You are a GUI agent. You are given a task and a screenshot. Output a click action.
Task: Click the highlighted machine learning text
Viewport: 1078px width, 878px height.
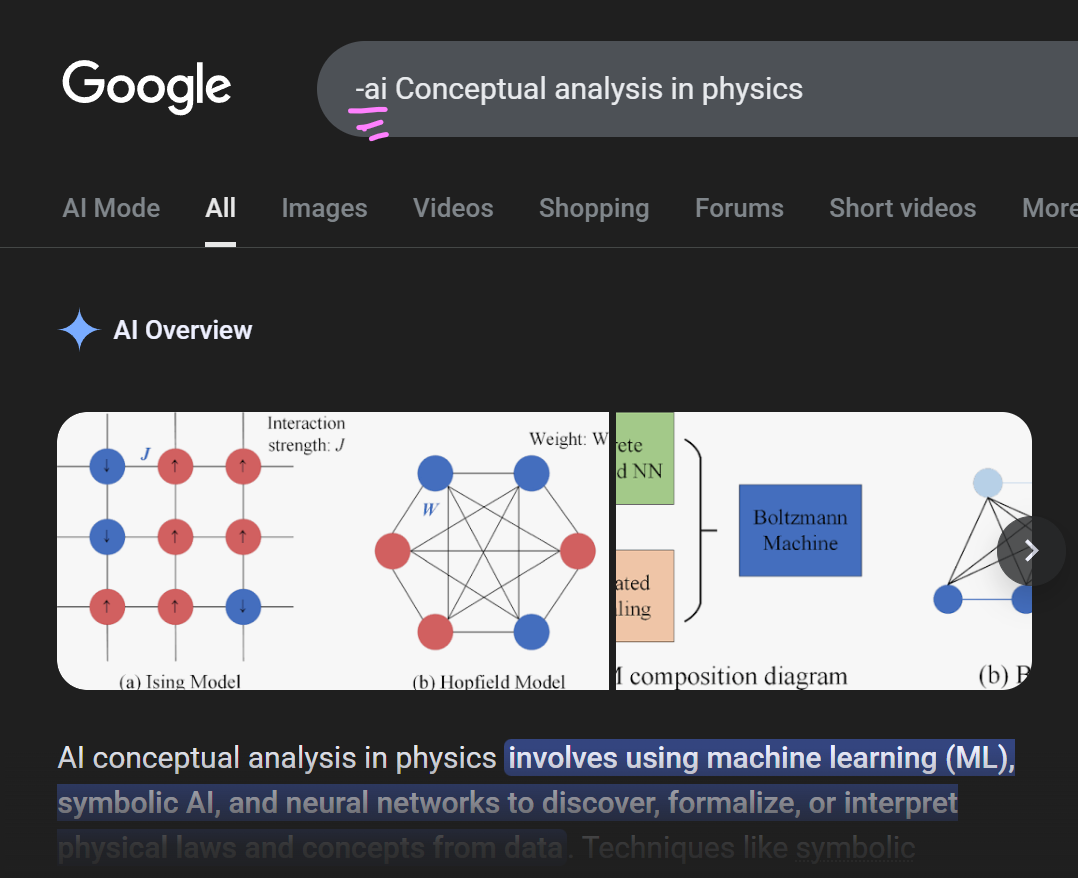(760, 758)
